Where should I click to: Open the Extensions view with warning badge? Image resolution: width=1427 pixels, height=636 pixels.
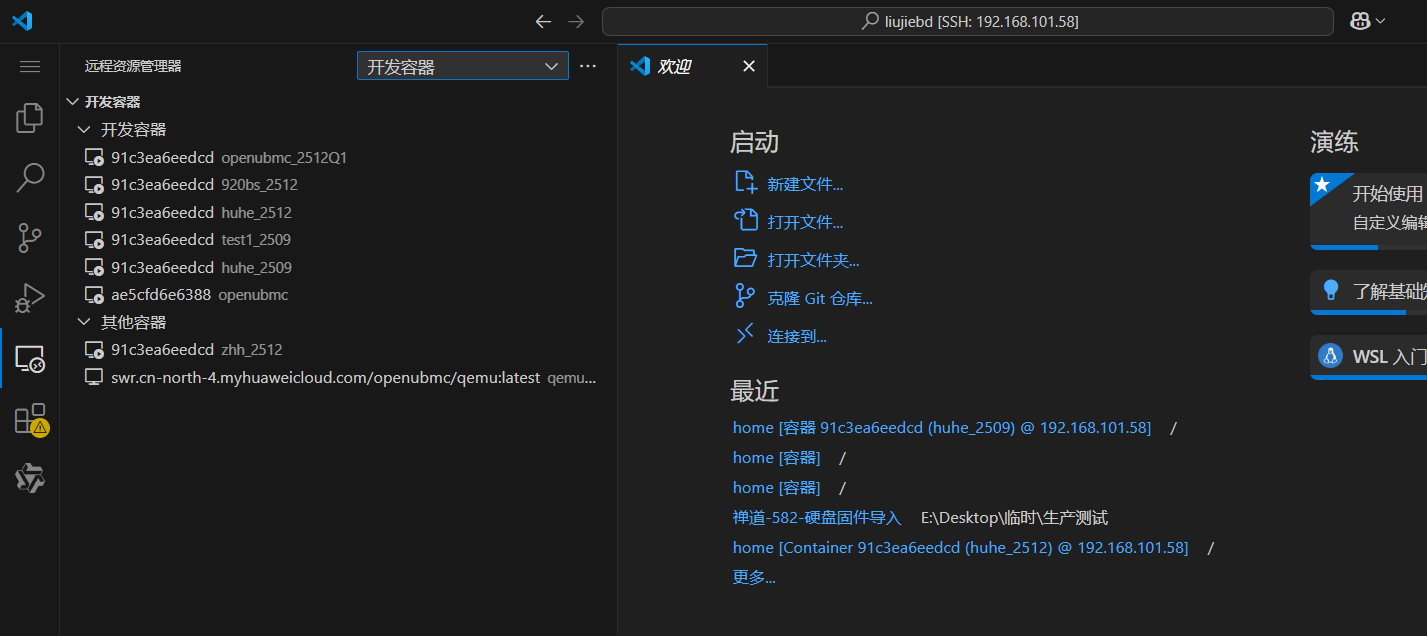(x=30, y=419)
